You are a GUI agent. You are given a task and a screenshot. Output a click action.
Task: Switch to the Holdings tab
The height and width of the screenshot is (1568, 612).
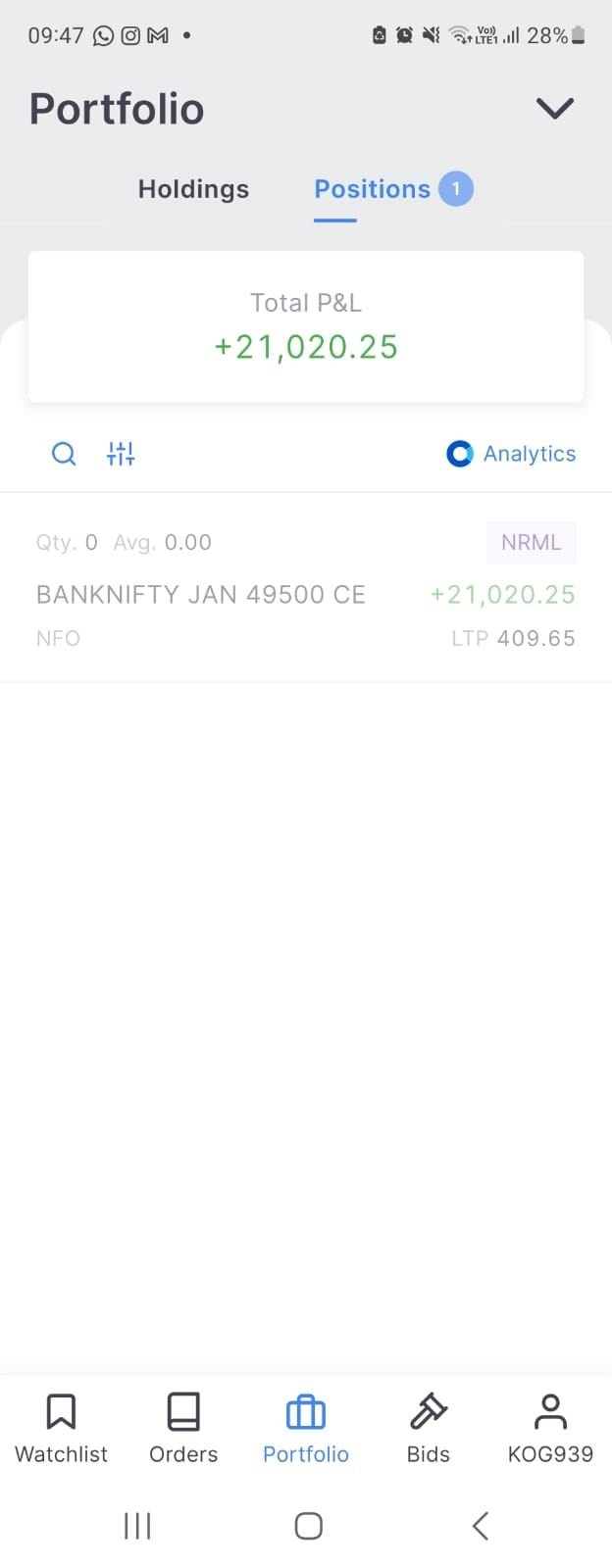point(193,189)
